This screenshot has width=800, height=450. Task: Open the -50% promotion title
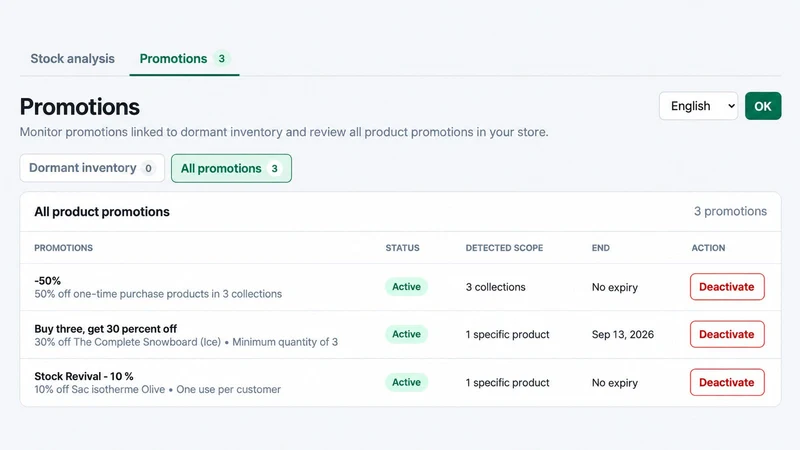pos(47,281)
